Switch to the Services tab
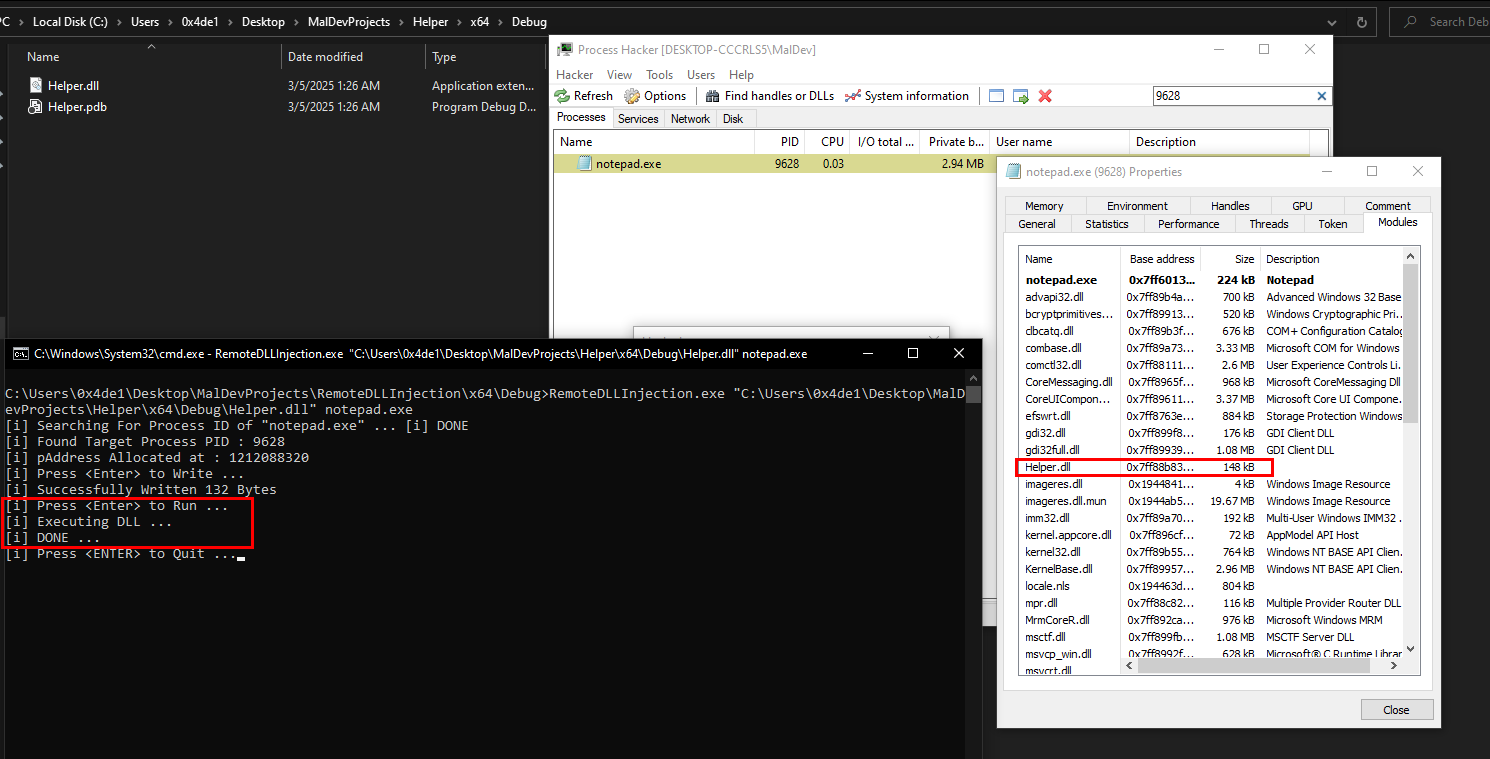Image resolution: width=1490 pixels, height=759 pixels. point(638,119)
